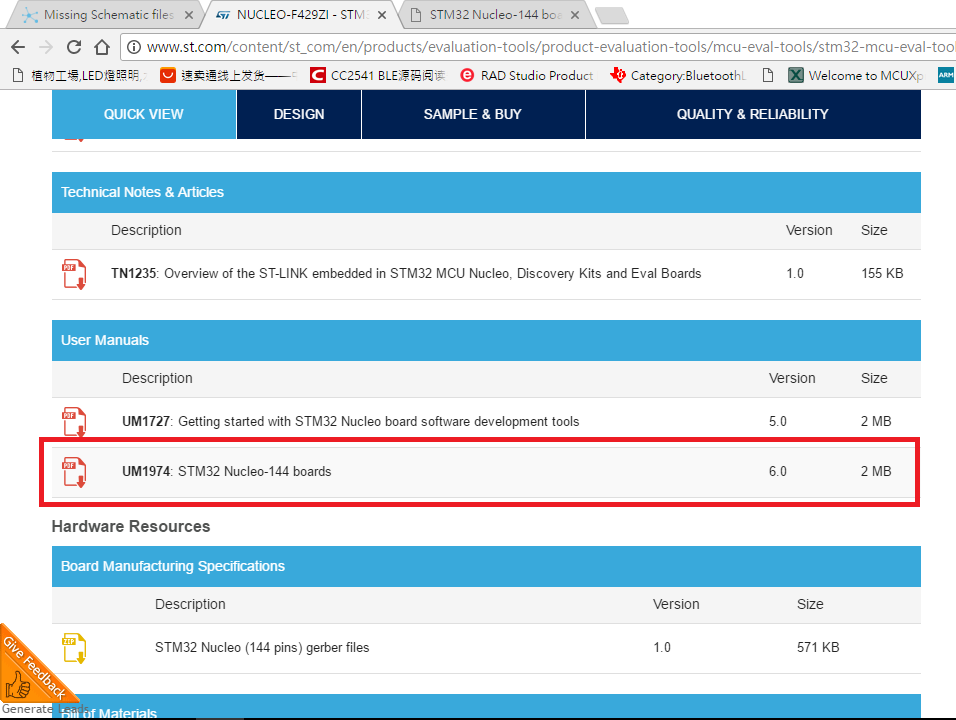Click the browser Forward arrow
Screen dimensions: 956x720
46,47
